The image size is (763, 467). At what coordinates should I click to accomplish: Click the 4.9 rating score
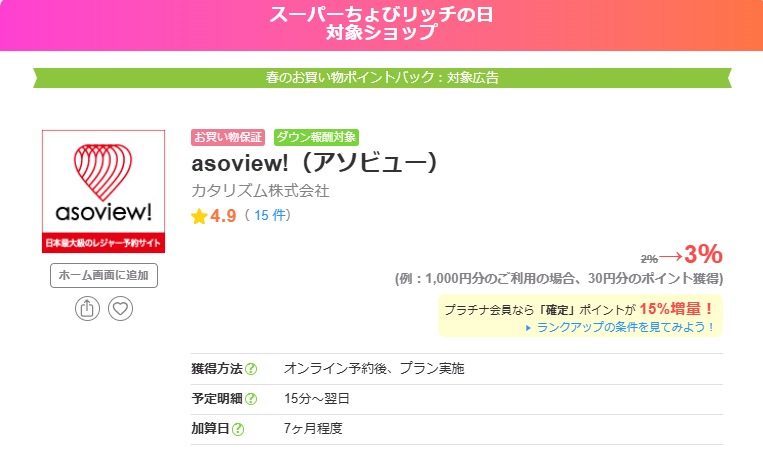(223, 216)
